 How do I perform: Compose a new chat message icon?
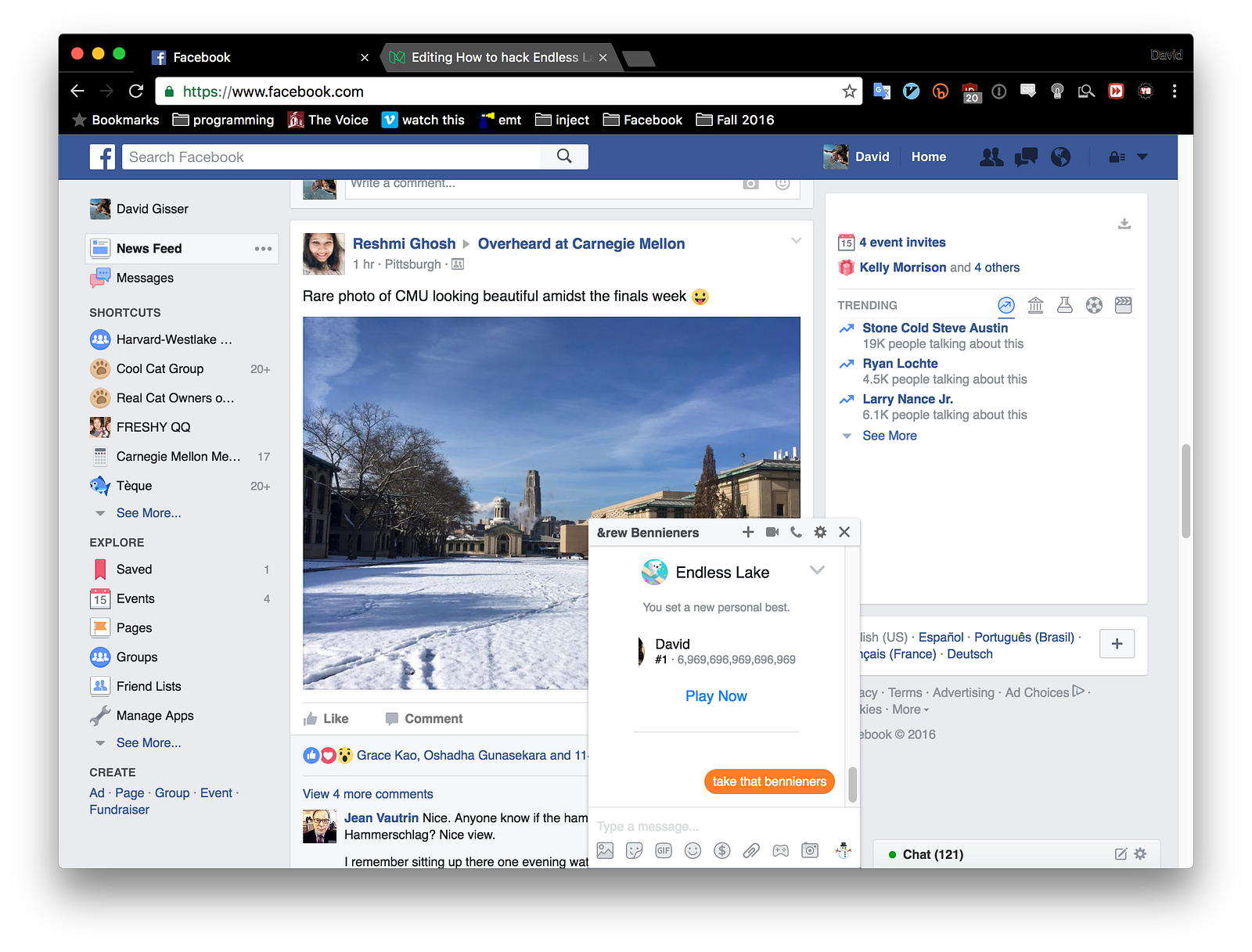coord(1121,854)
